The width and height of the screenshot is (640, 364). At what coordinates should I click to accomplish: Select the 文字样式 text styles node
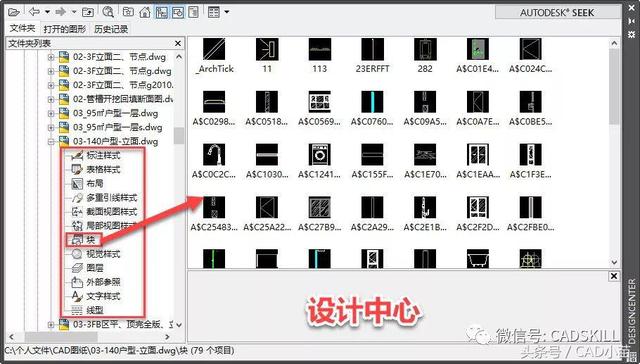point(103,296)
